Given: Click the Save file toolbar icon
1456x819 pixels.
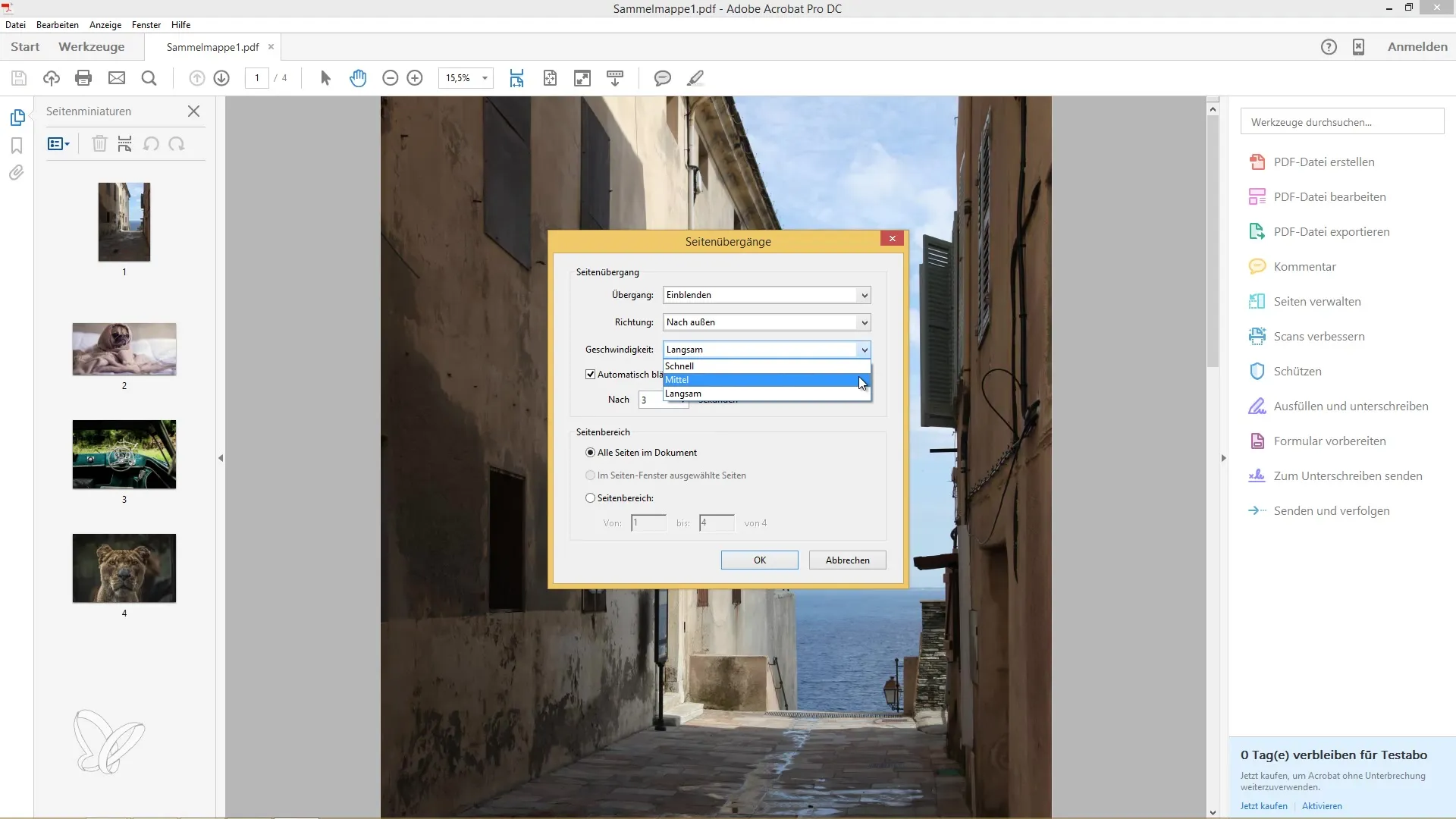Looking at the screenshot, I should point(19,78).
